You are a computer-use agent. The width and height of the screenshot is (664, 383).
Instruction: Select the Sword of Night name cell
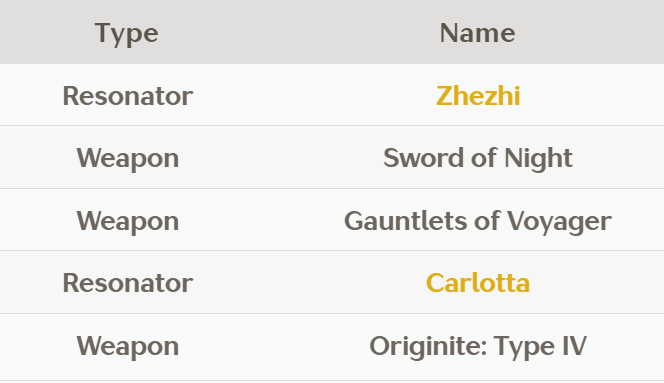(x=478, y=158)
